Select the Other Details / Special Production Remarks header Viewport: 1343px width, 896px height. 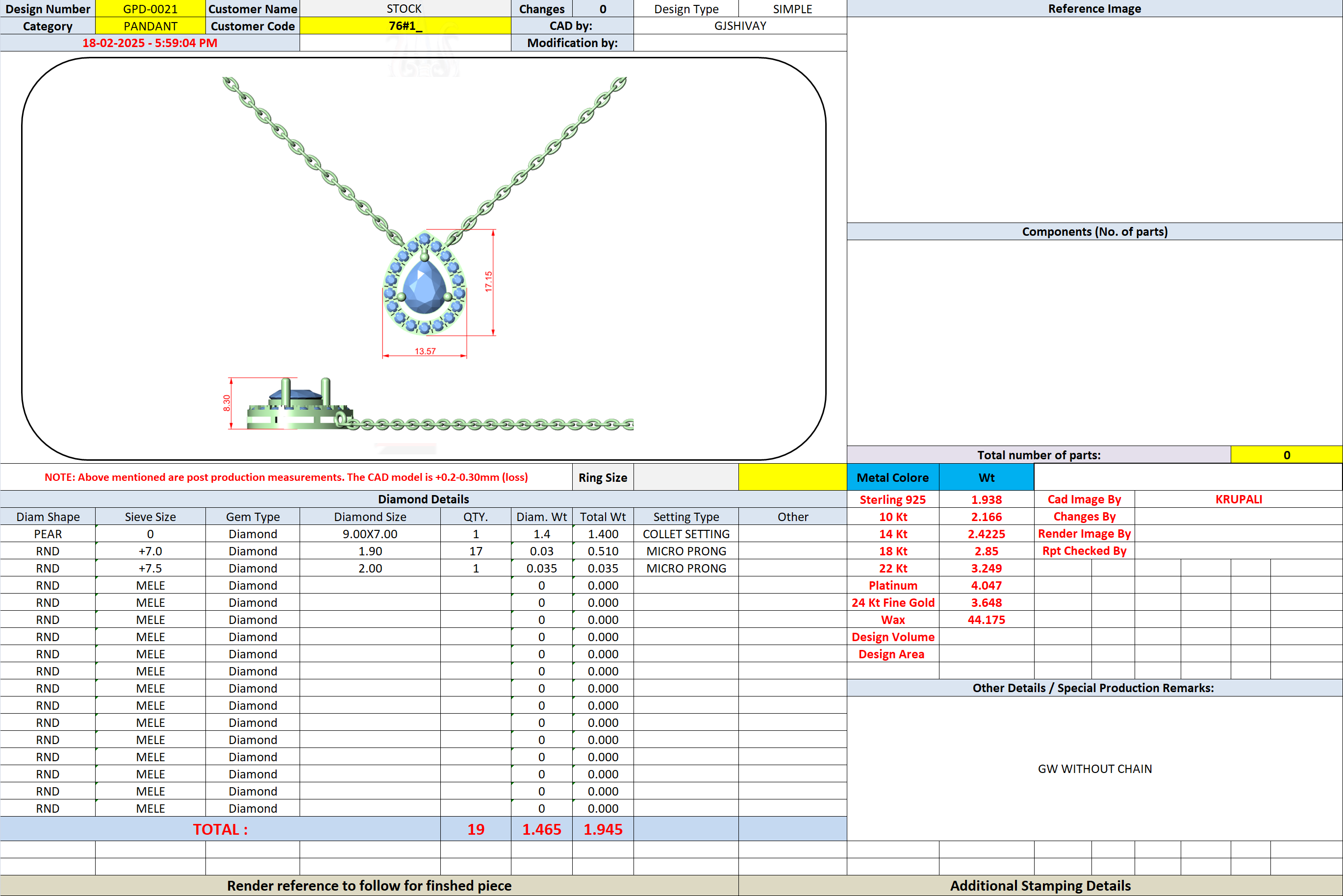pos(1094,687)
